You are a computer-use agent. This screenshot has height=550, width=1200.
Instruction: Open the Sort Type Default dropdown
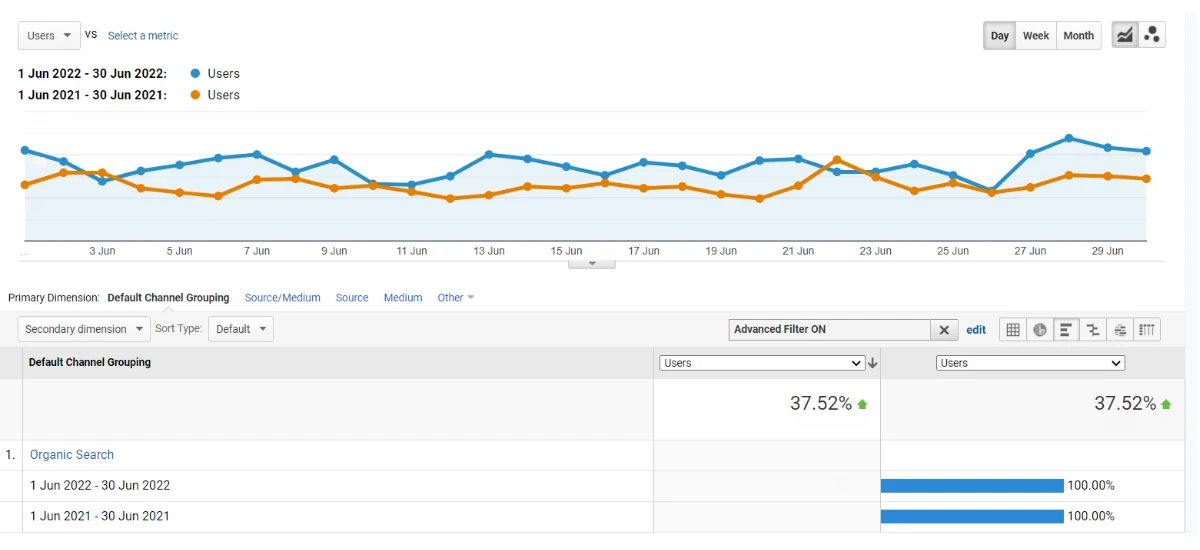point(241,329)
